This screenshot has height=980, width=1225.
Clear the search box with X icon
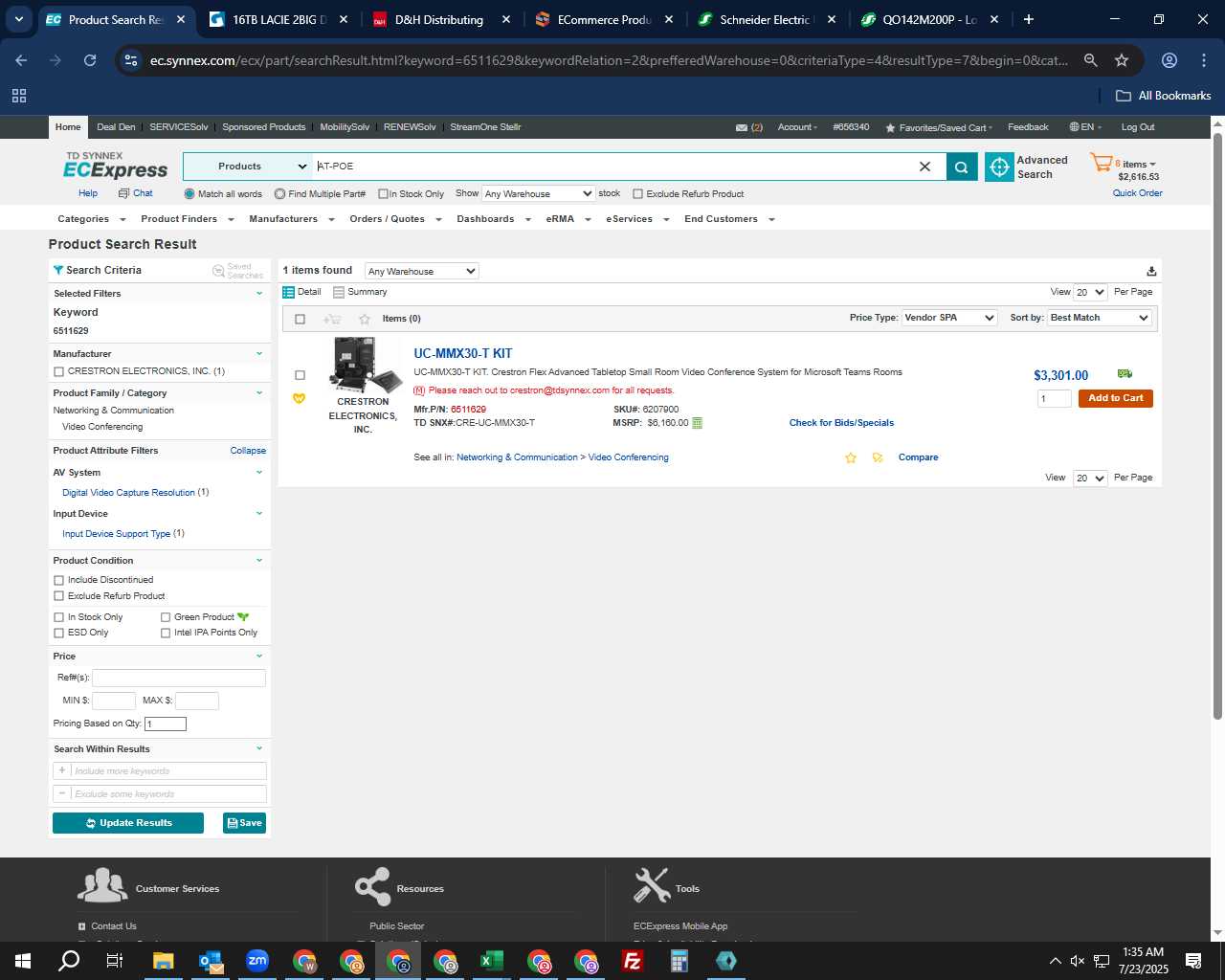924,167
